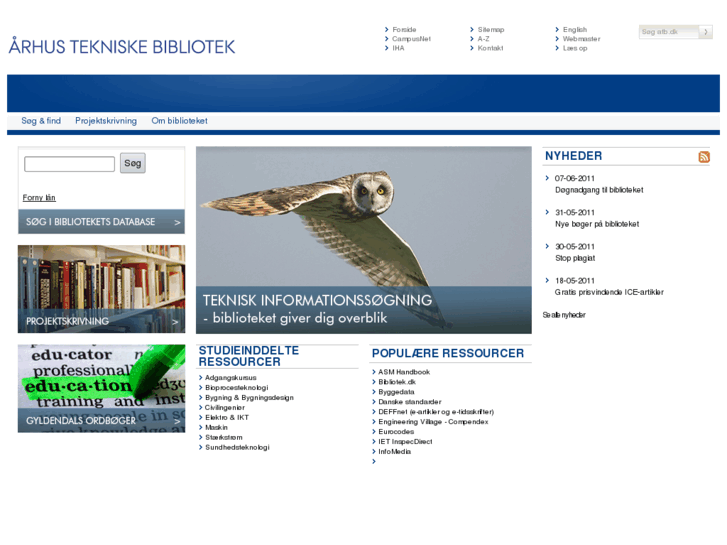Click the Læs op link
Viewport: 727px width, 545px height.
click(x=575, y=48)
